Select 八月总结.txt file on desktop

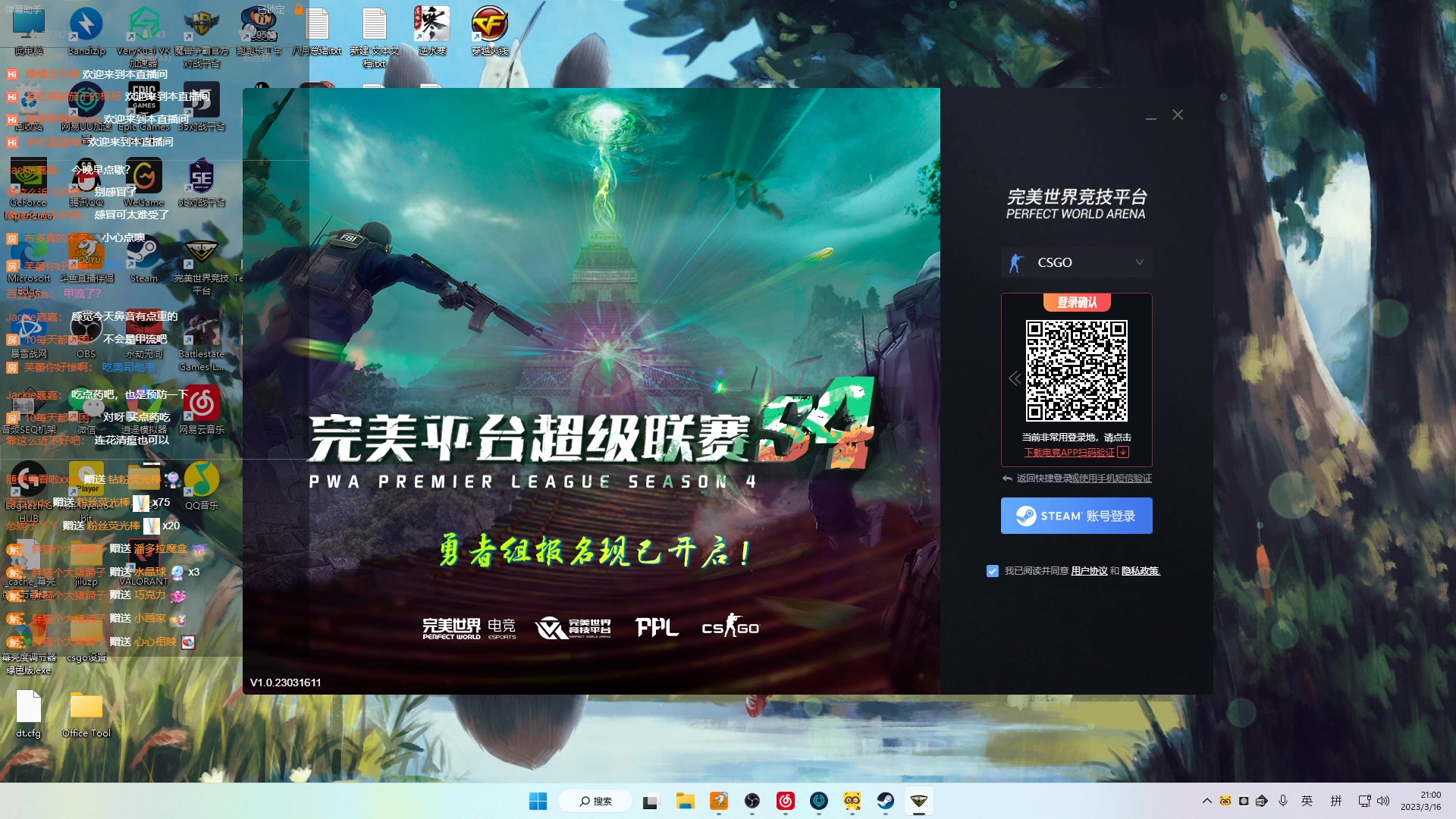(317, 32)
